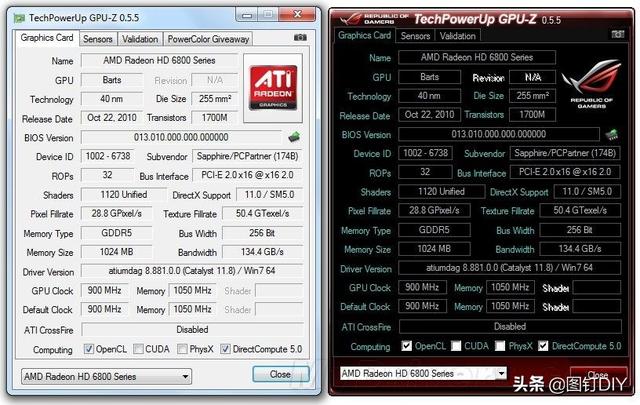Click camera screenshot icon in left GPU-Z window
640x405 pixels.
tap(300, 38)
